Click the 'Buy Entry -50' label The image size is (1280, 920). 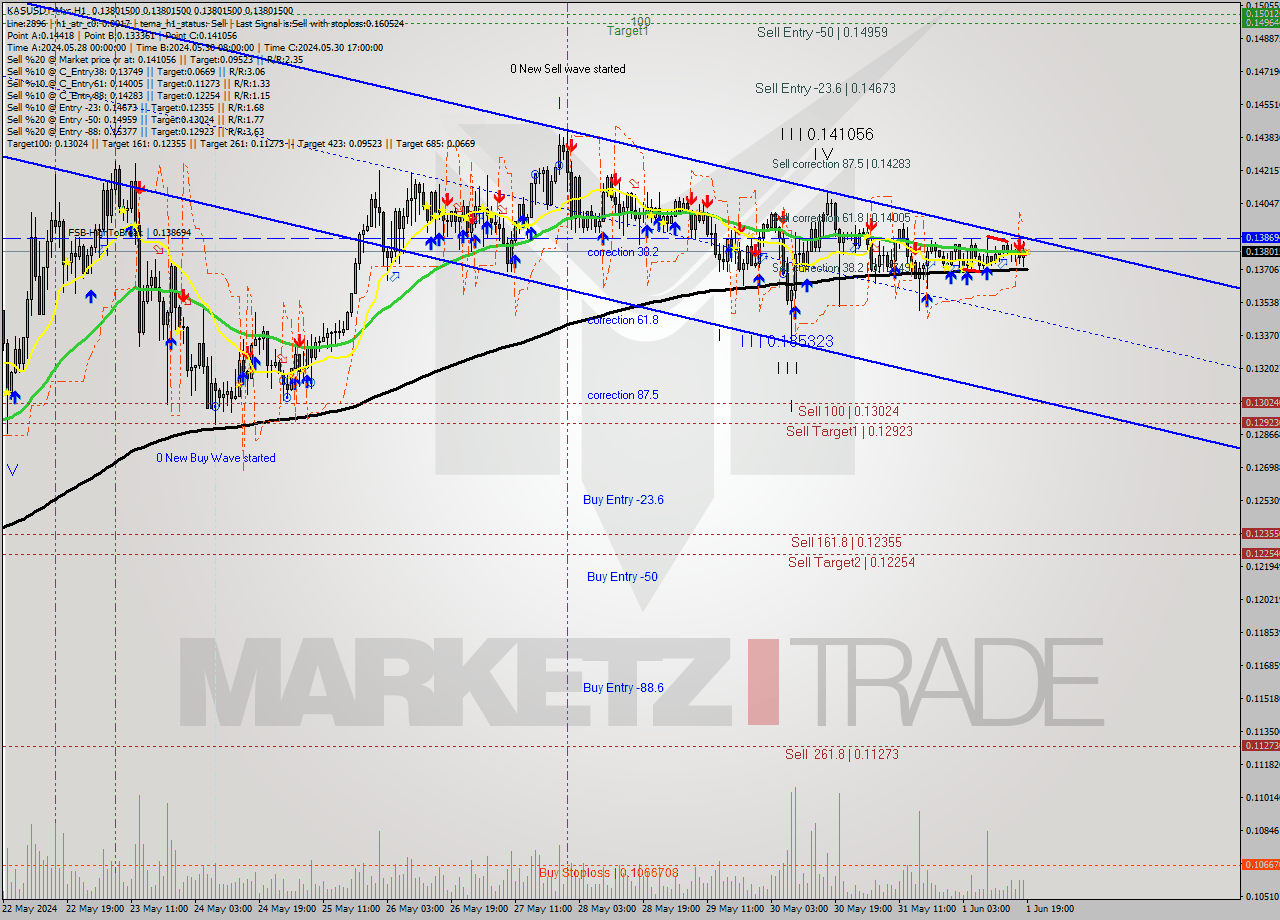[622, 577]
